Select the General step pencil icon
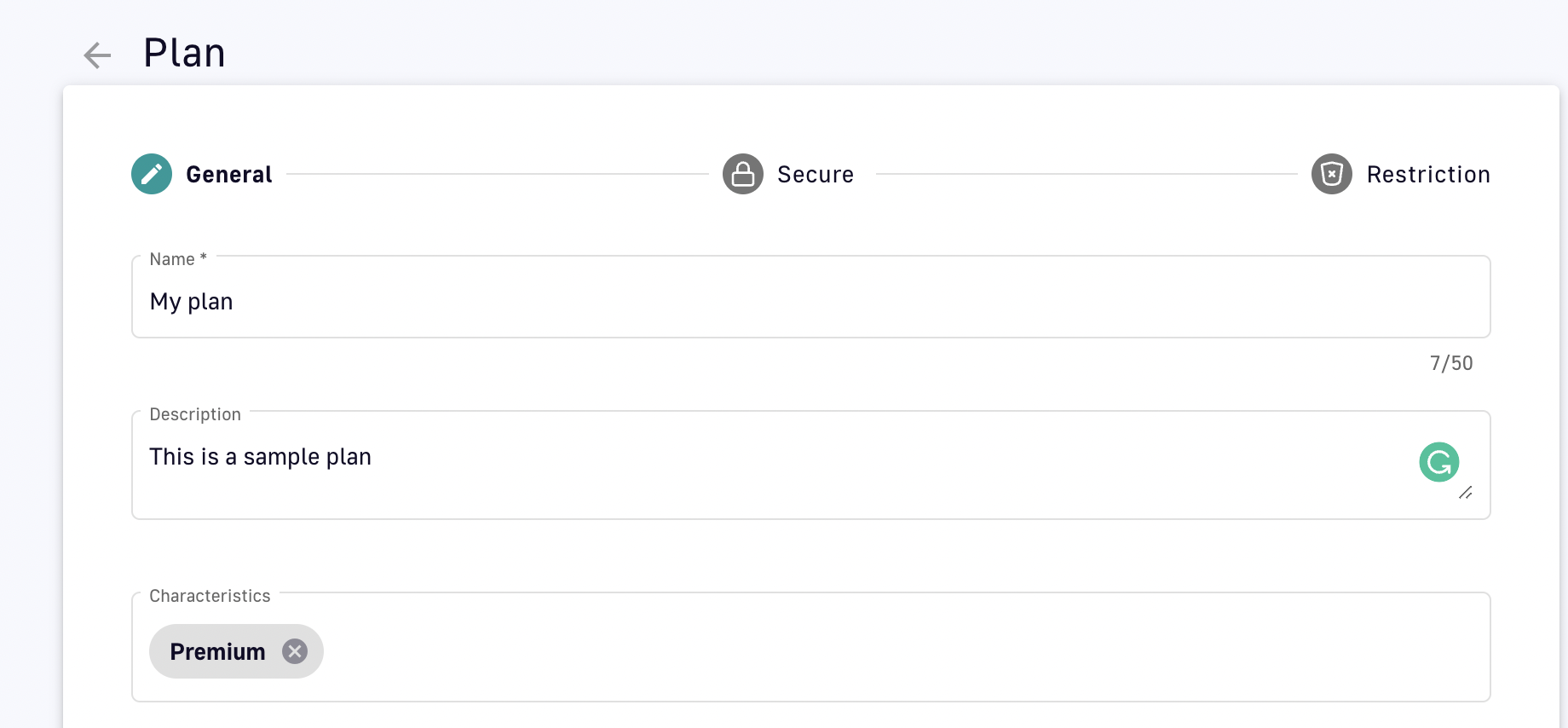1568x728 pixels. (152, 174)
